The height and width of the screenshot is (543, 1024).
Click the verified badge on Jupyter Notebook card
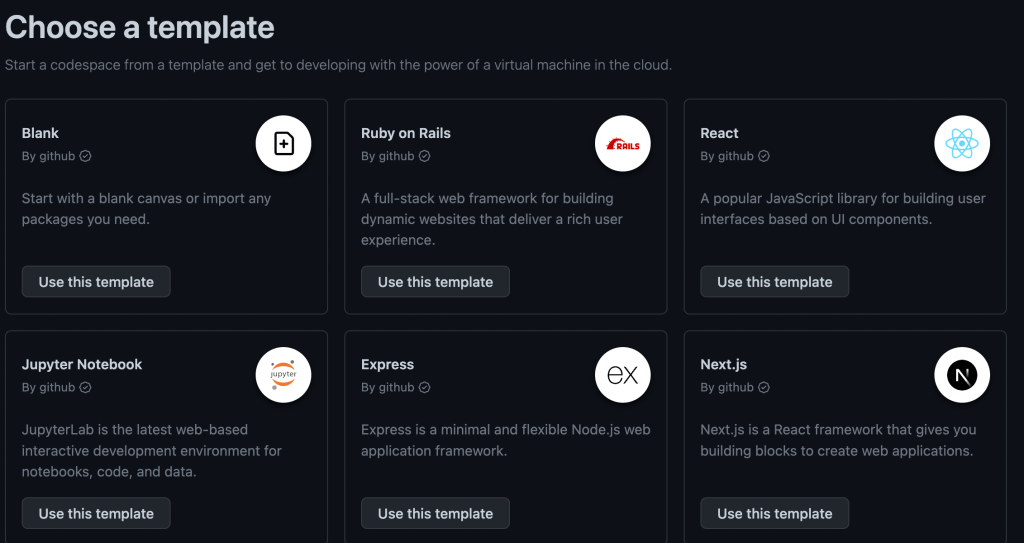(85, 387)
